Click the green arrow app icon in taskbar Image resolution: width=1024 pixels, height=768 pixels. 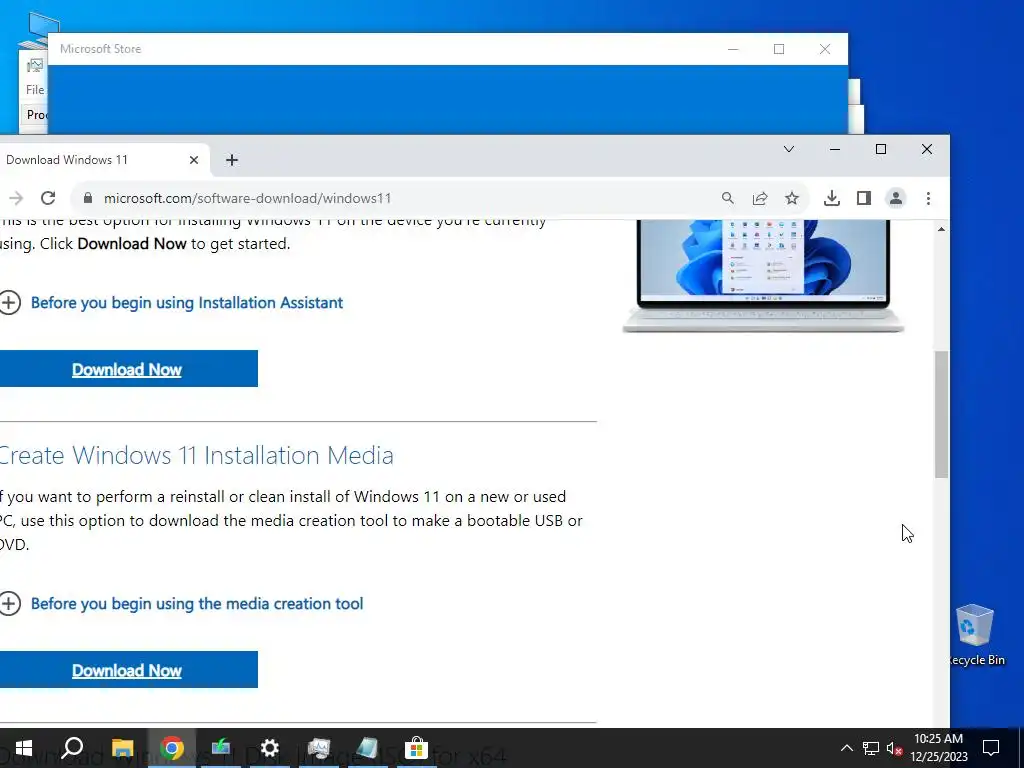221,748
